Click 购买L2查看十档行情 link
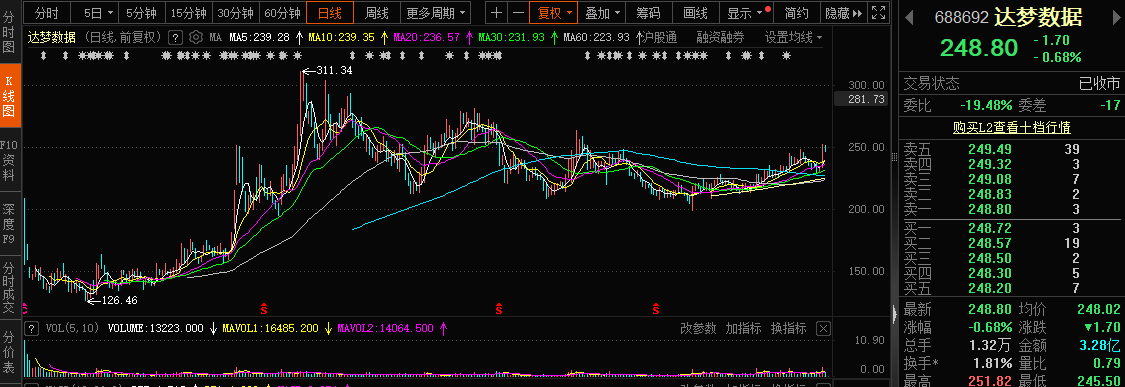1125x387 pixels. point(1011,127)
